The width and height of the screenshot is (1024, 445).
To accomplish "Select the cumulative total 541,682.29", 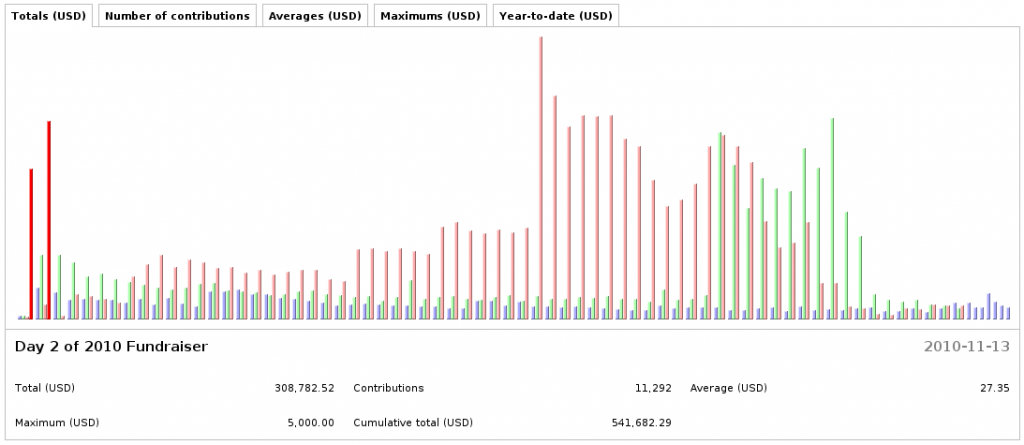I will [641, 422].
